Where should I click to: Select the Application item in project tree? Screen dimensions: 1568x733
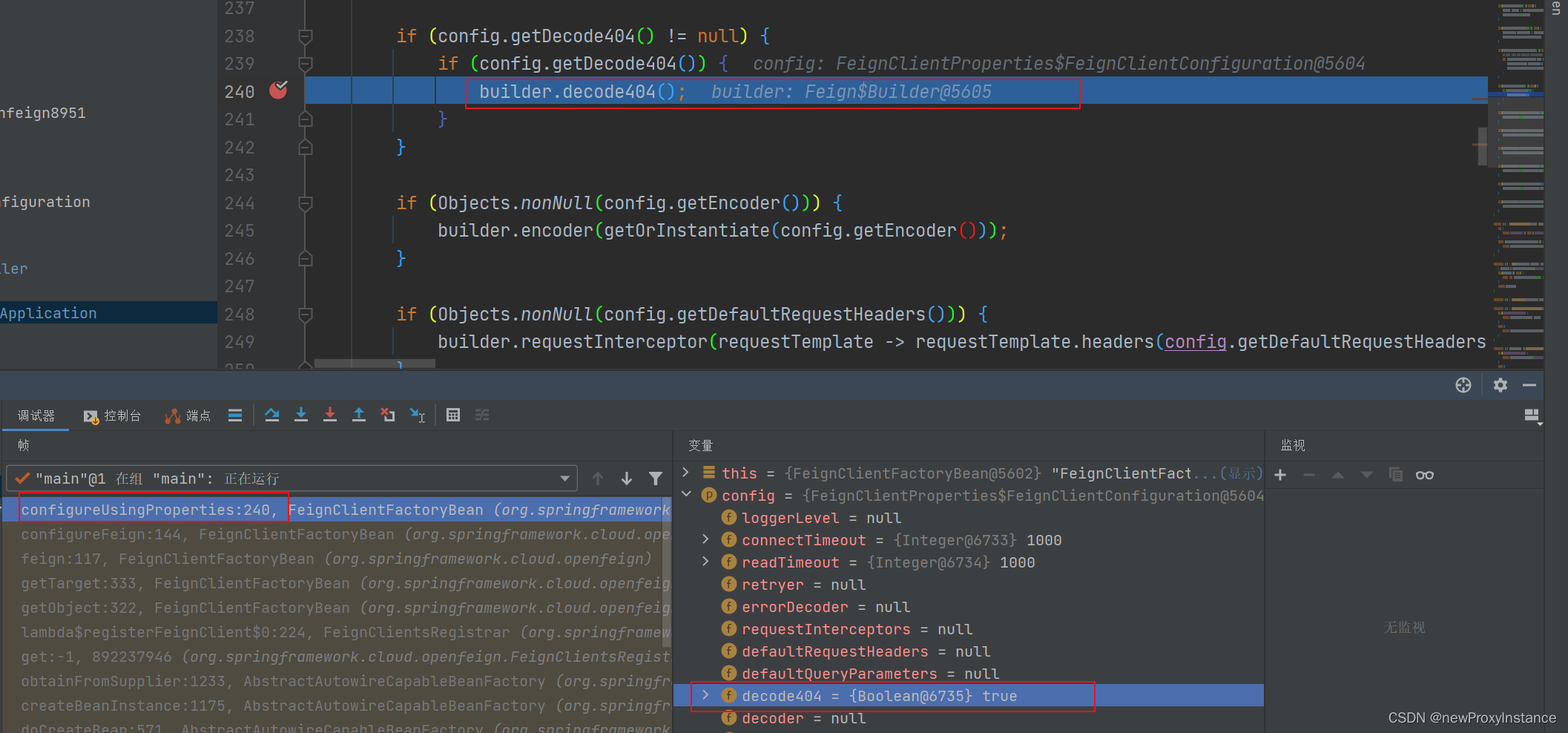(x=108, y=312)
